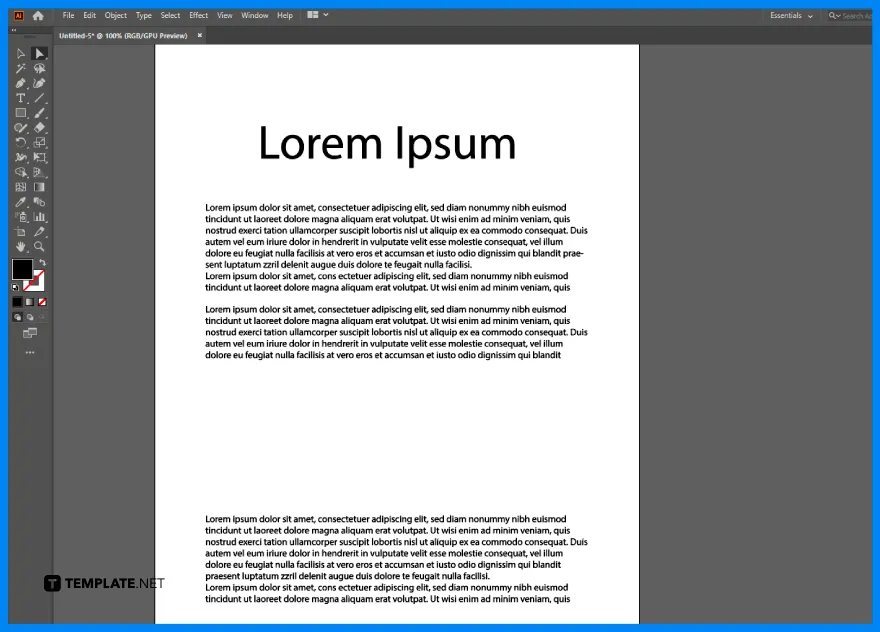This screenshot has width=880, height=632.
Task: Select the Selection tool
Action: click(39, 52)
